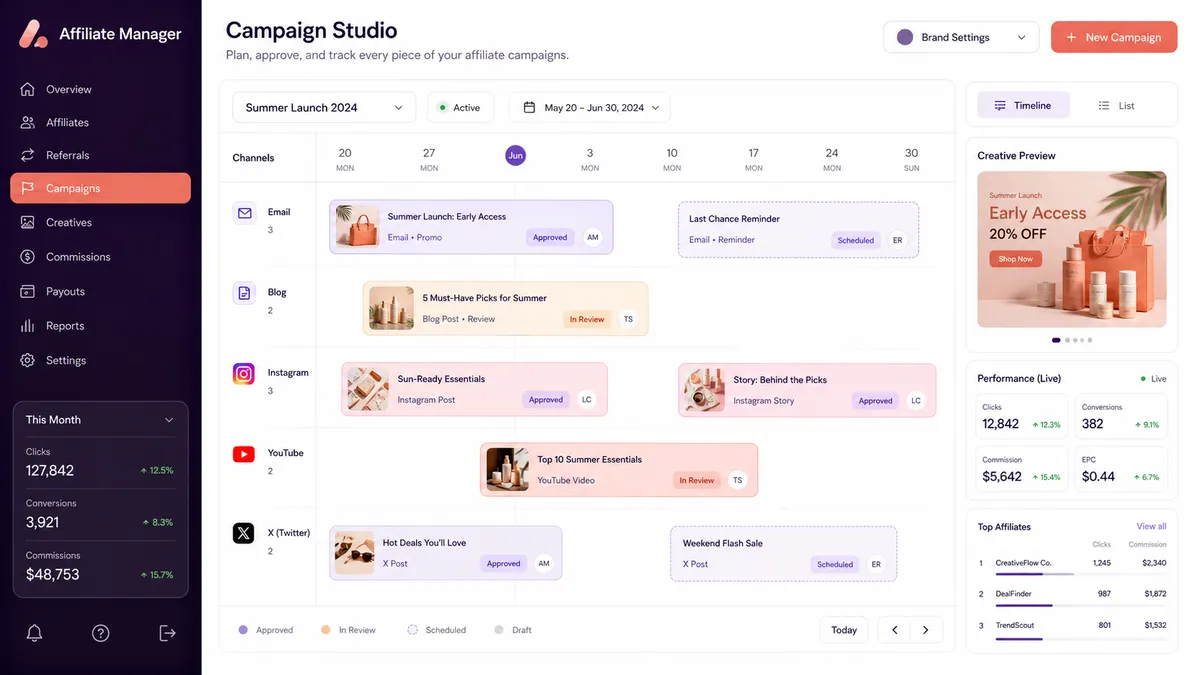Screen dimensions: 1200x675
Task: Click the Settings gear icon
Action: (x=27, y=360)
